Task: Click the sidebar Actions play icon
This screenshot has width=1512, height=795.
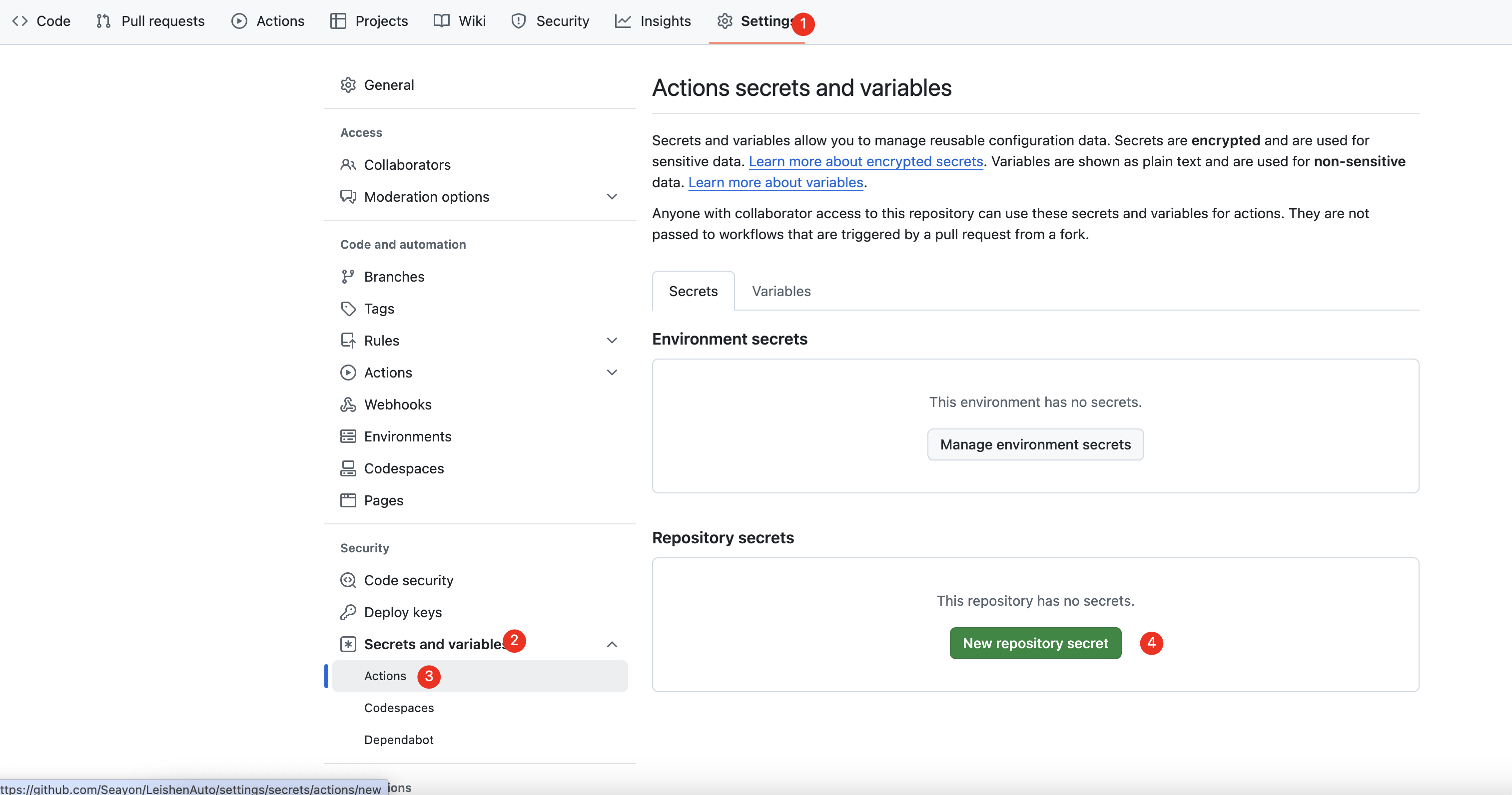Action: click(x=348, y=373)
